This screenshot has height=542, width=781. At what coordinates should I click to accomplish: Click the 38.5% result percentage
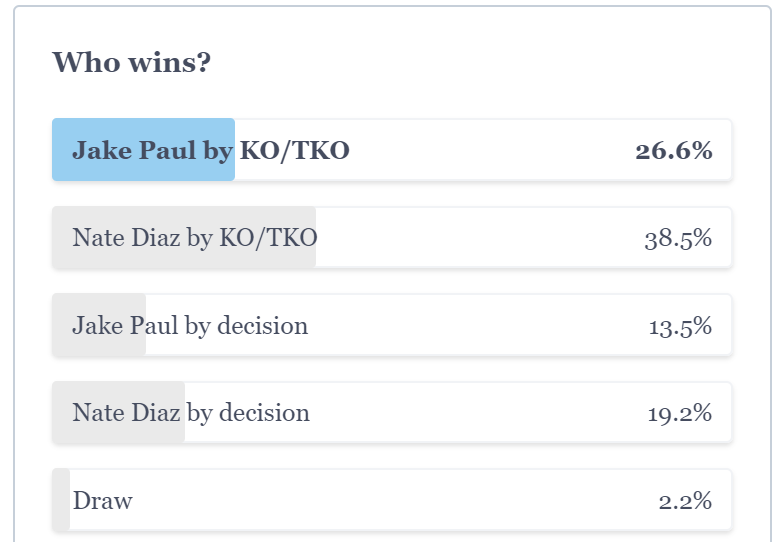click(678, 239)
